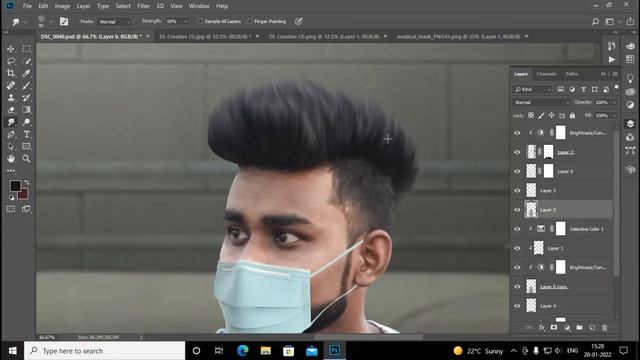The image size is (640, 360).
Task: Select the Lasso tool
Action: coord(11,61)
